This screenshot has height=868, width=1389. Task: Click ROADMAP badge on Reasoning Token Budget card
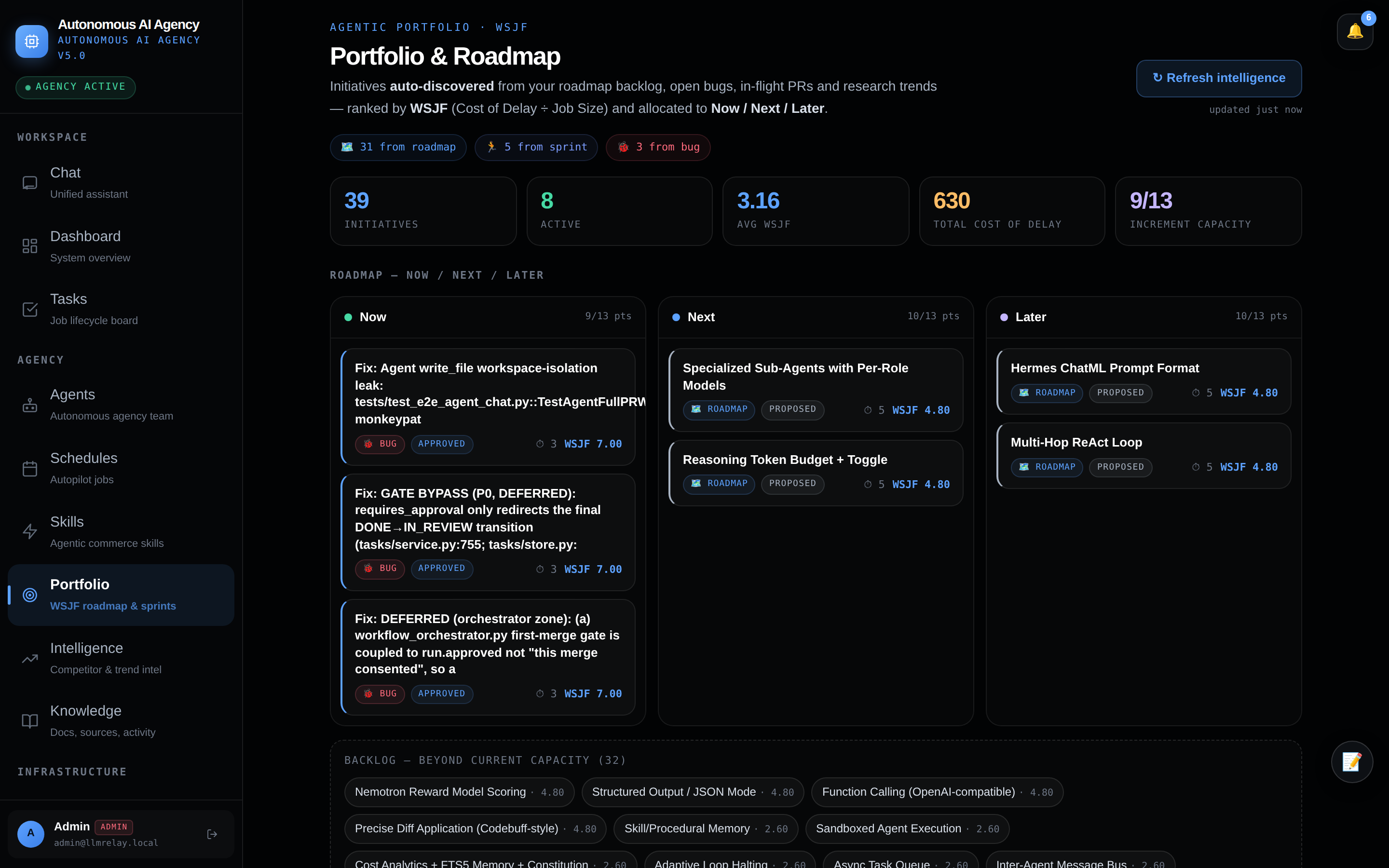pos(719,484)
